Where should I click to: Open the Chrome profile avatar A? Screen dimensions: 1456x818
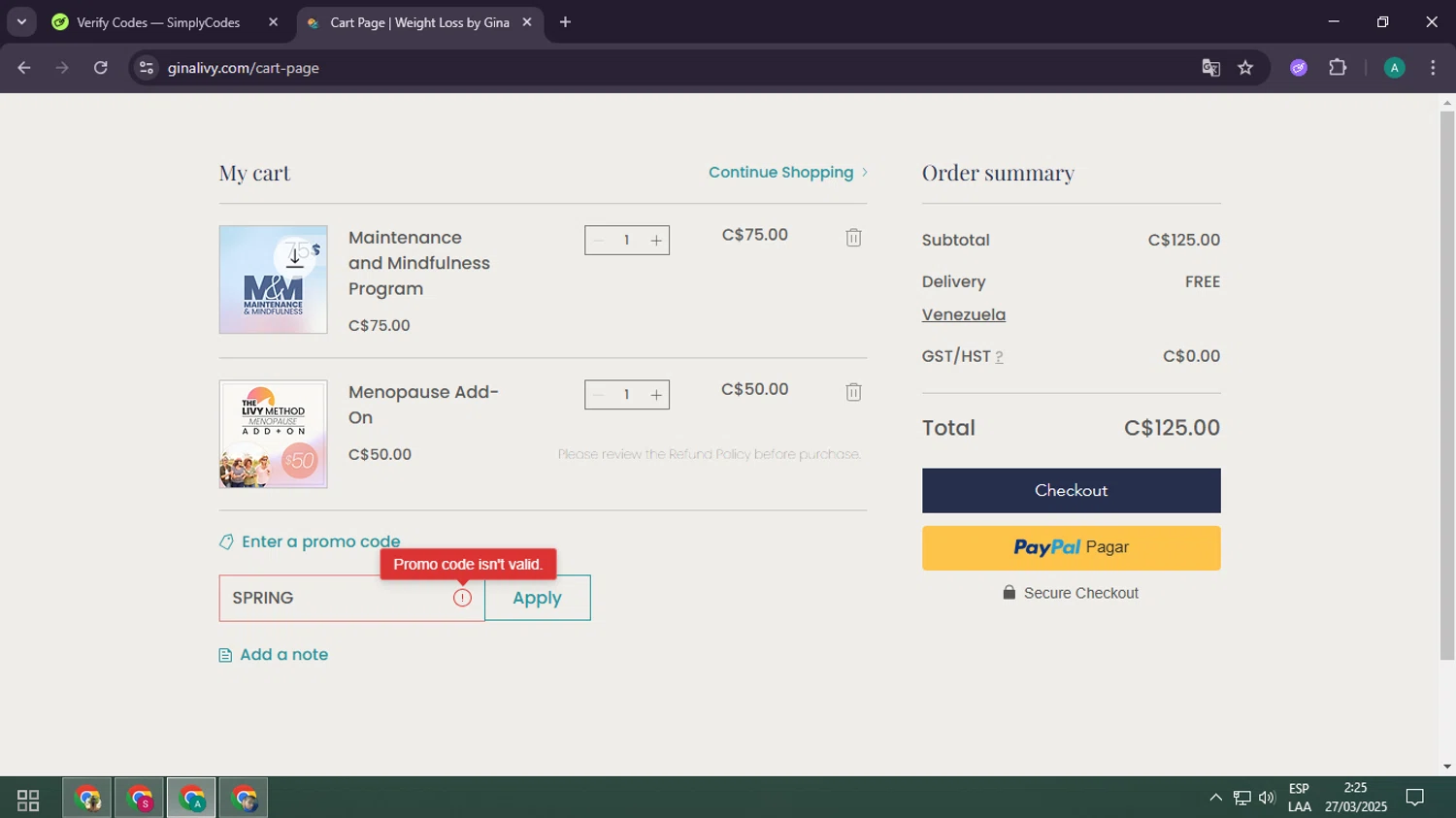coord(1394,68)
